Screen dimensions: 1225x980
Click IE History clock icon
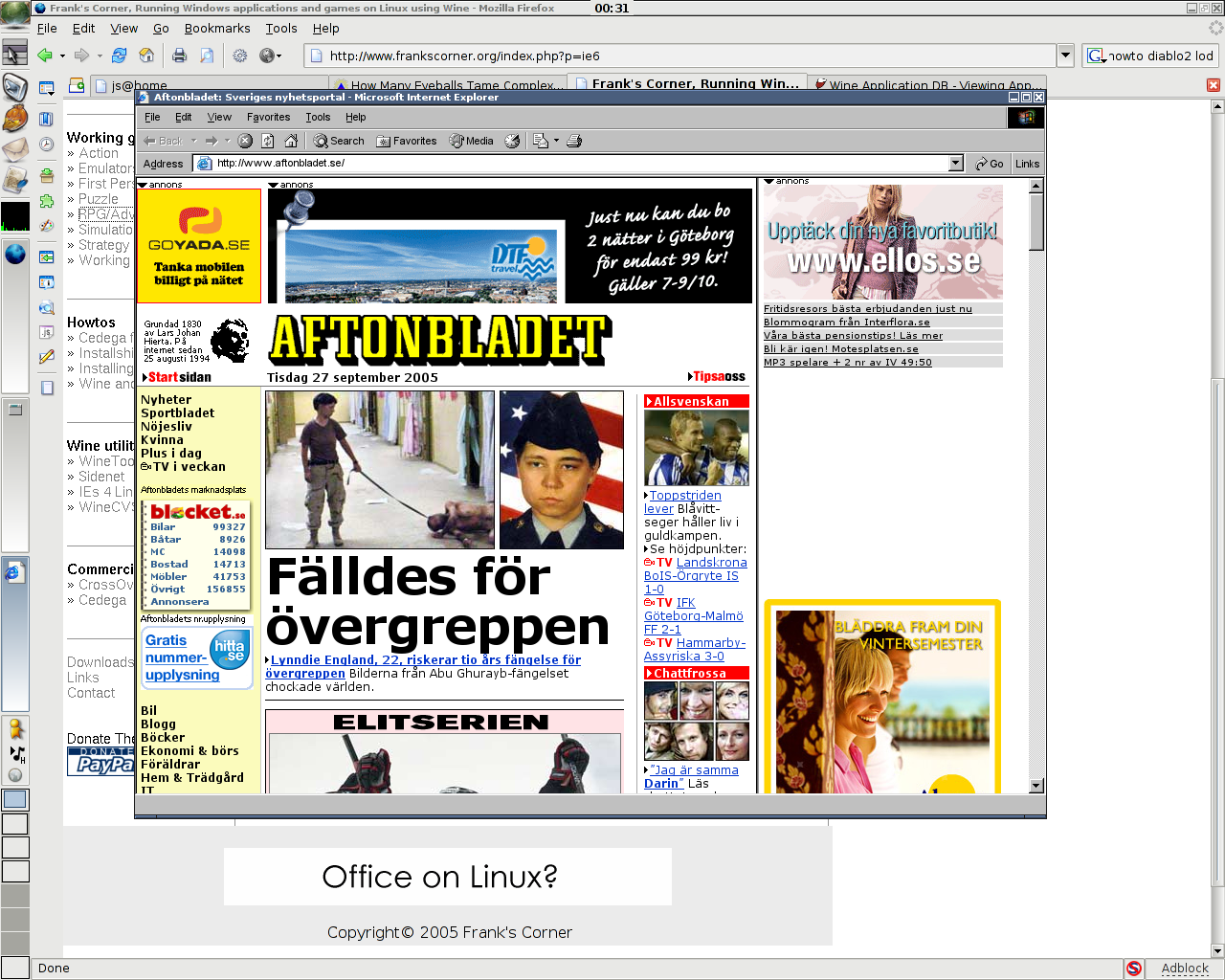tap(512, 141)
